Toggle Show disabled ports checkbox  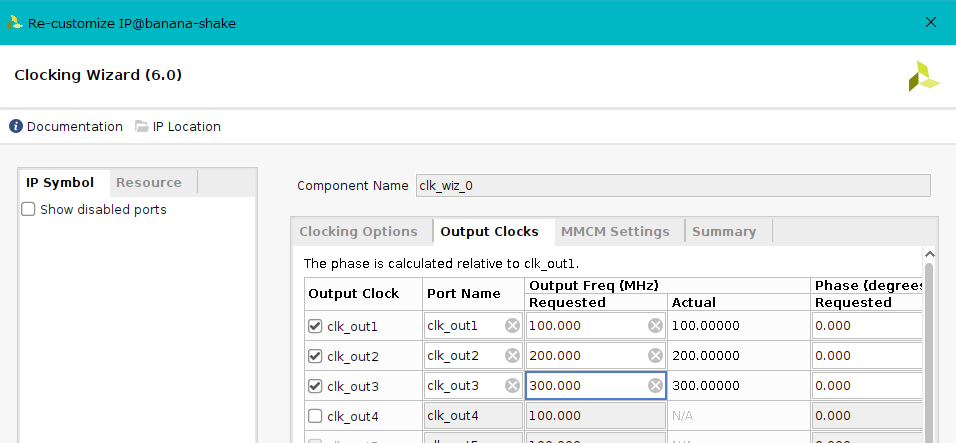(29, 210)
